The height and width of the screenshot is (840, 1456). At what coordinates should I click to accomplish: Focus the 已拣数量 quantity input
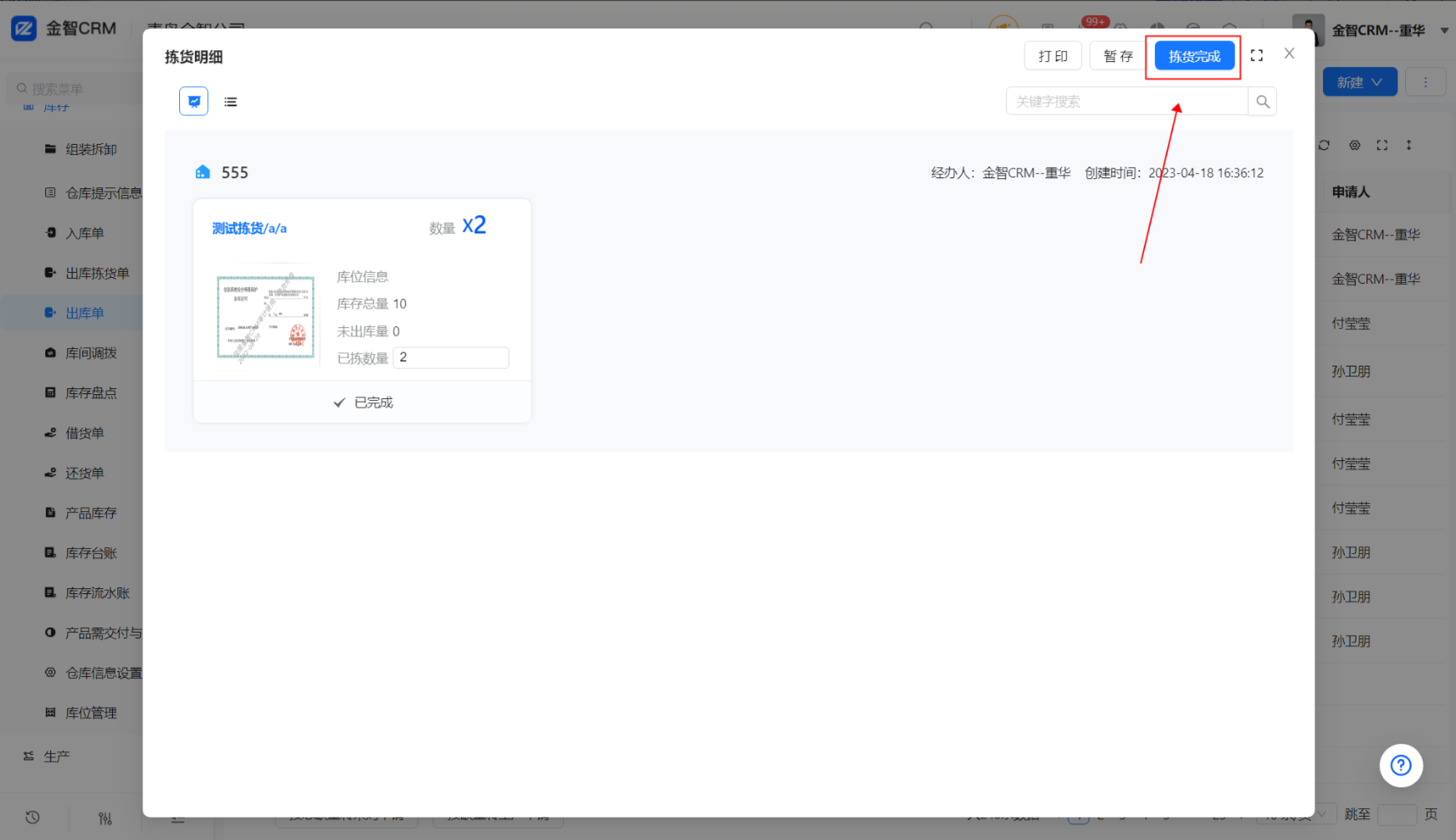coord(451,357)
